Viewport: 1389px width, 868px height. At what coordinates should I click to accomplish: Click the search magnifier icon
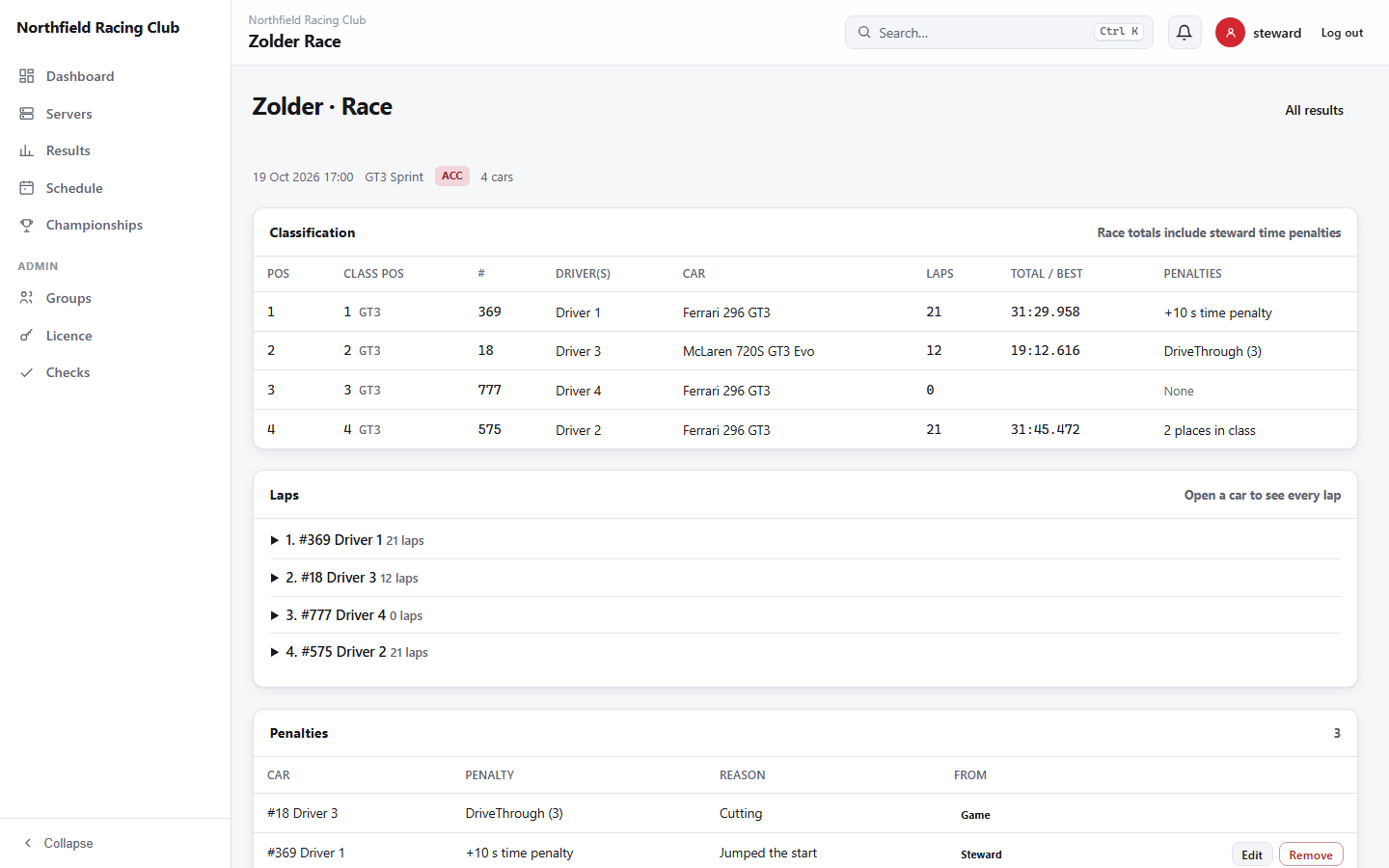[x=864, y=33]
